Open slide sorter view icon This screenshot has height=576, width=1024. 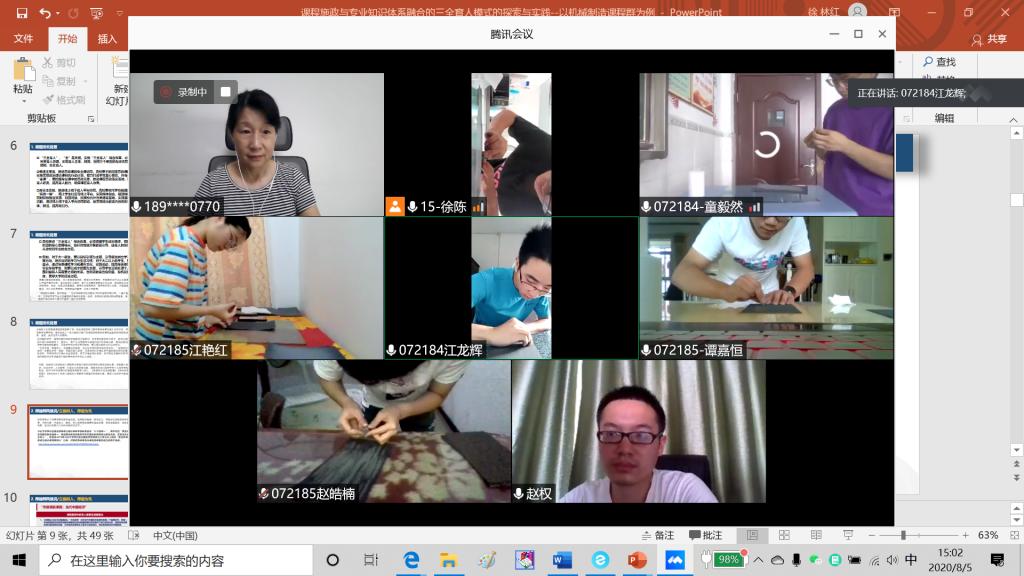(784, 535)
